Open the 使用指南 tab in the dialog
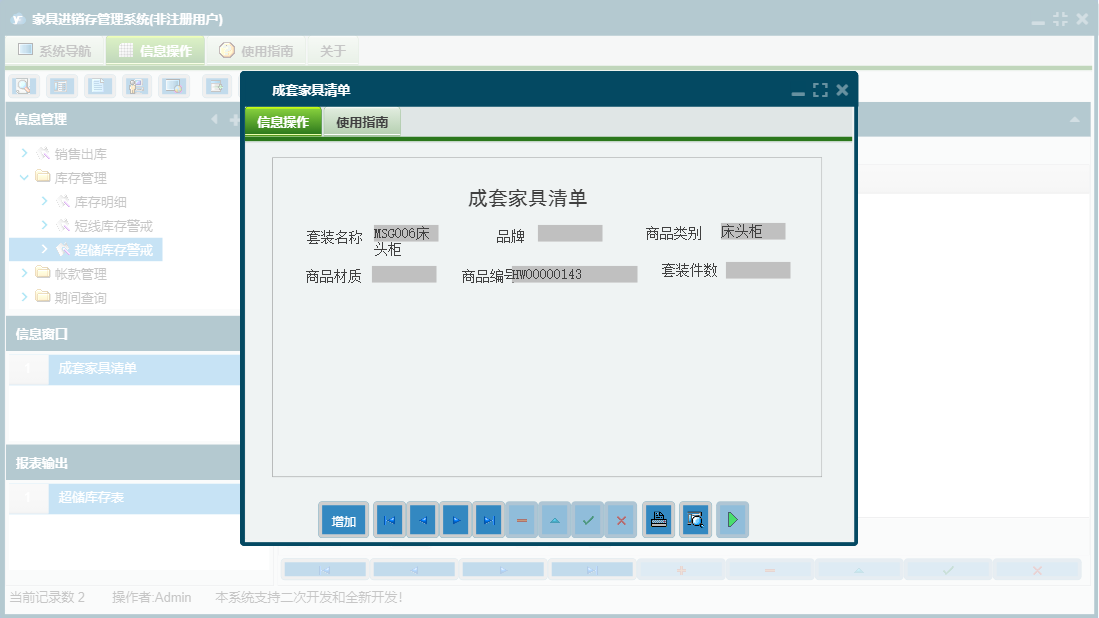Screen dimensions: 1099x618 [362, 120]
